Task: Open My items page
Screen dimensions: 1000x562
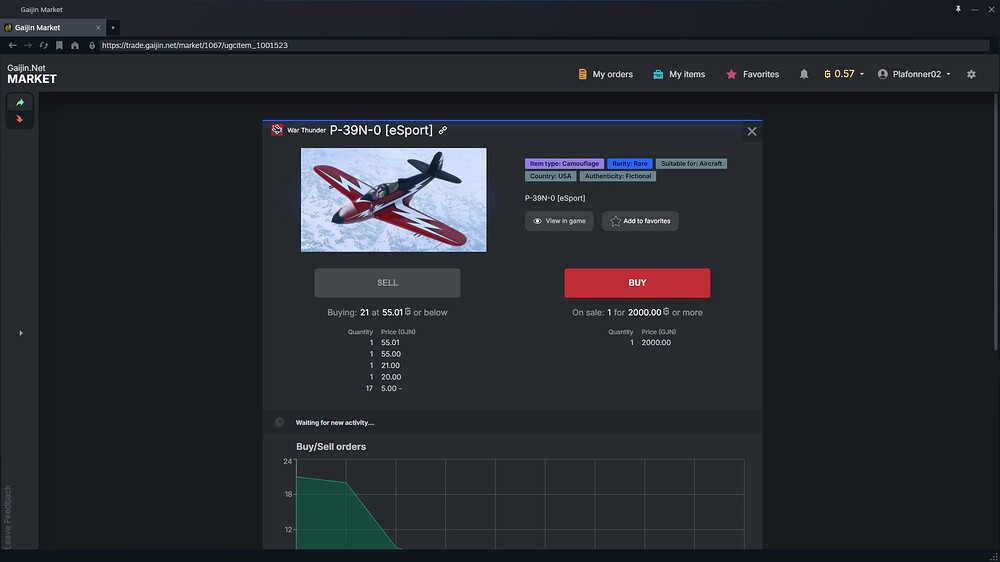Action: pyautogui.click(x=679, y=74)
